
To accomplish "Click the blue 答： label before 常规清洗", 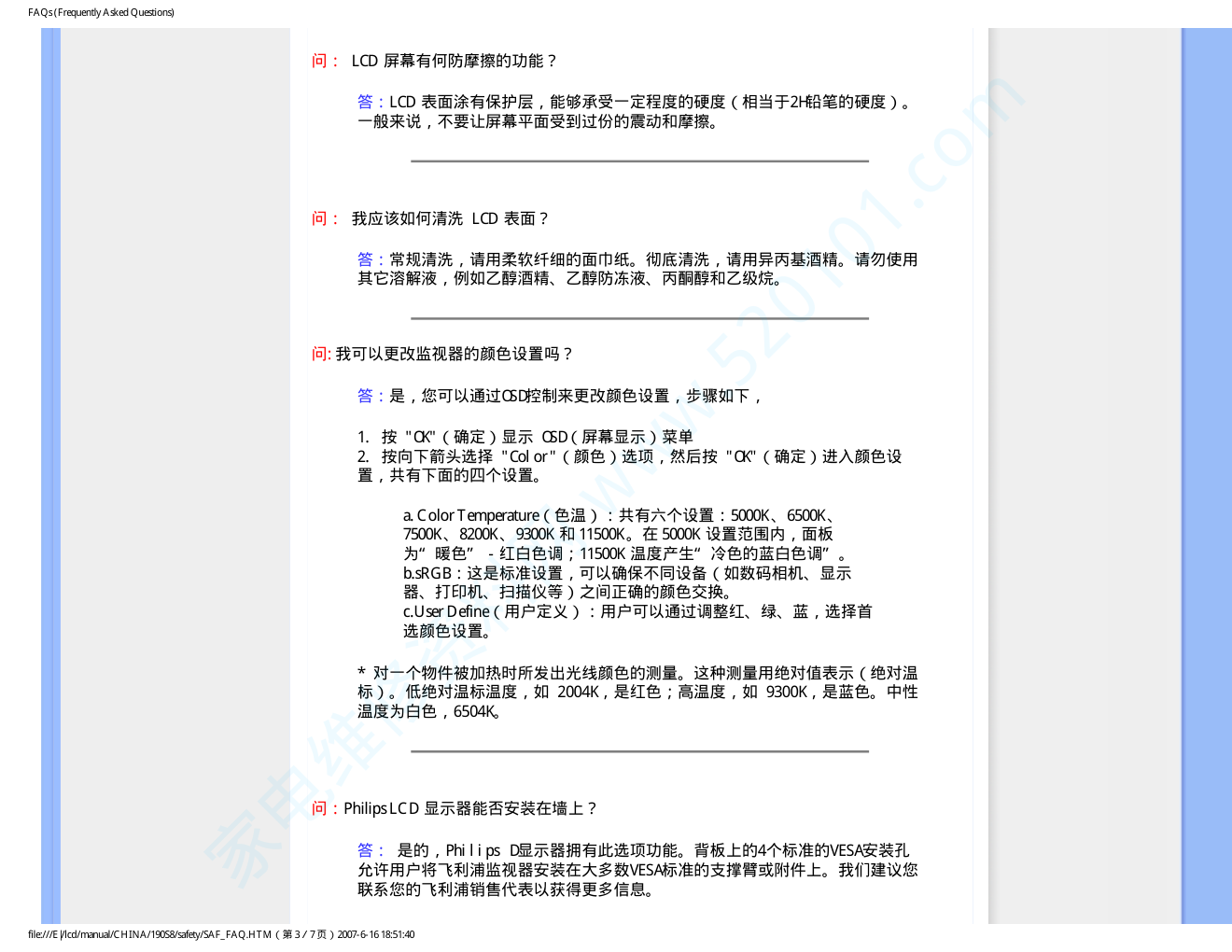I will click(371, 259).
